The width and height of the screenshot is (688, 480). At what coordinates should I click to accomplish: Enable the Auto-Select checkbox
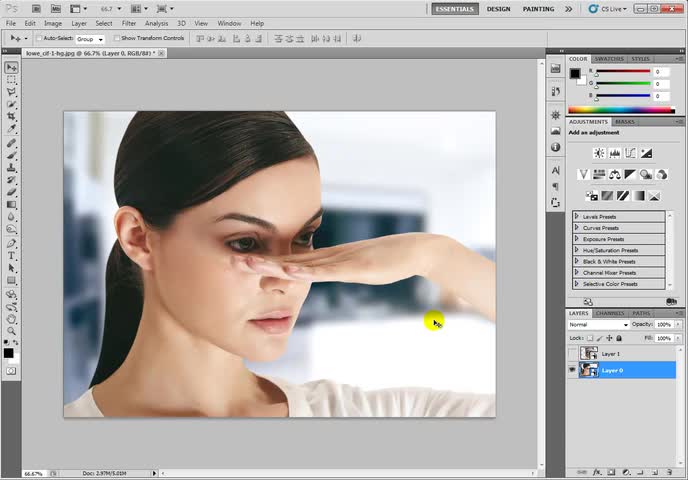point(39,38)
